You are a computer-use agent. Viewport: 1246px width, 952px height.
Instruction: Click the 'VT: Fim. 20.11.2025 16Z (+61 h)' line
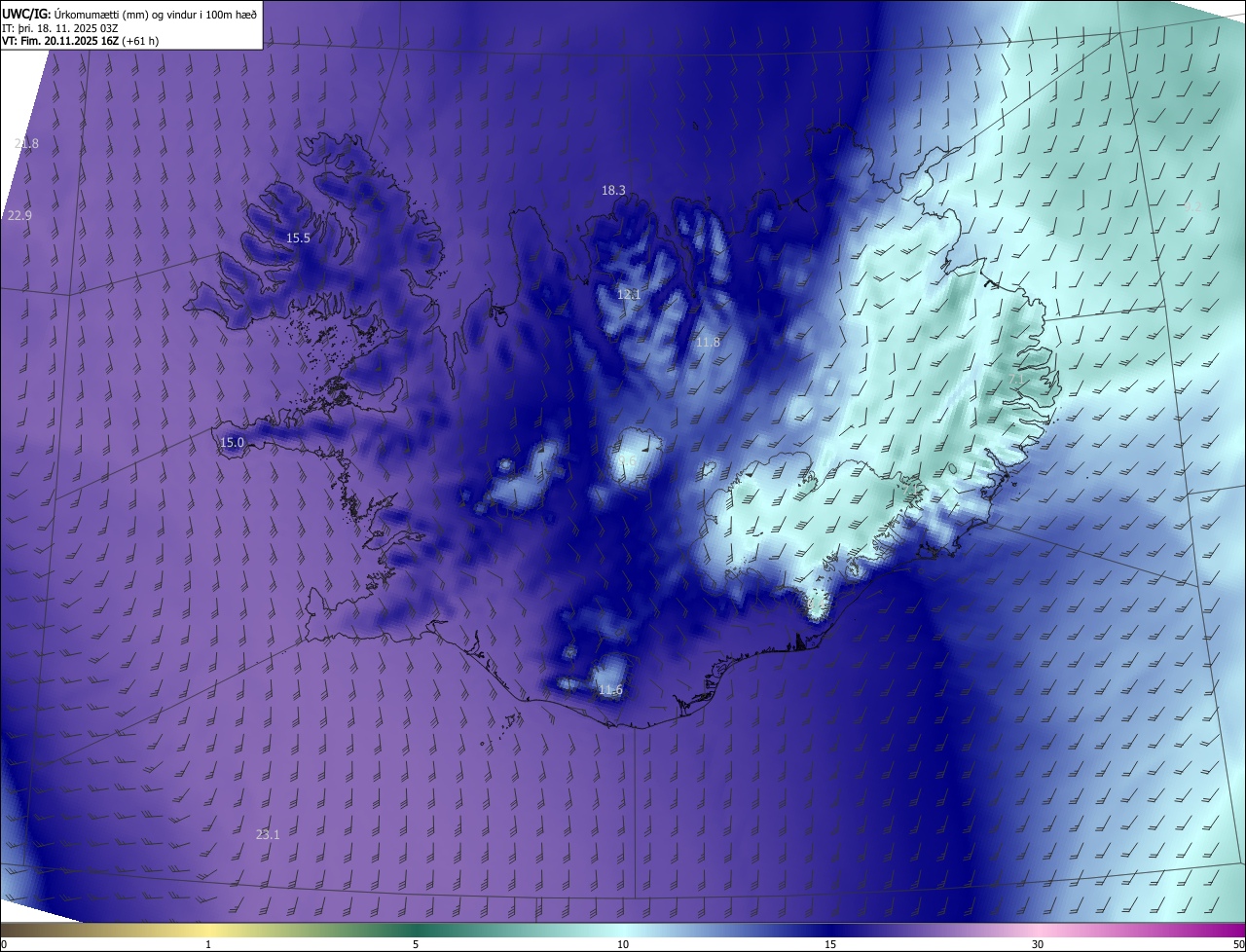click(81, 41)
